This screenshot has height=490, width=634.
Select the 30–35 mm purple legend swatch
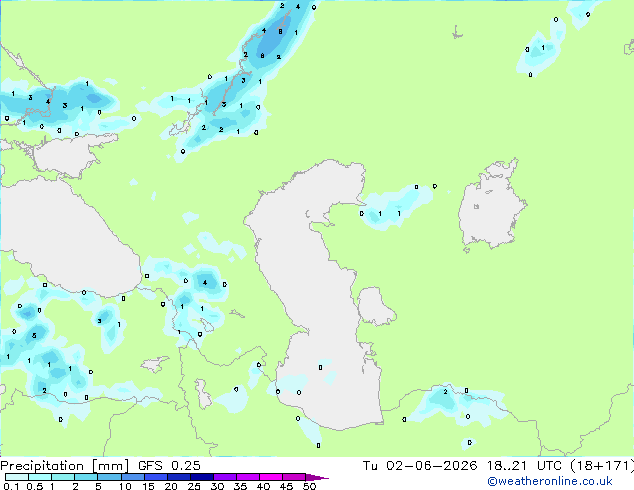(225, 477)
